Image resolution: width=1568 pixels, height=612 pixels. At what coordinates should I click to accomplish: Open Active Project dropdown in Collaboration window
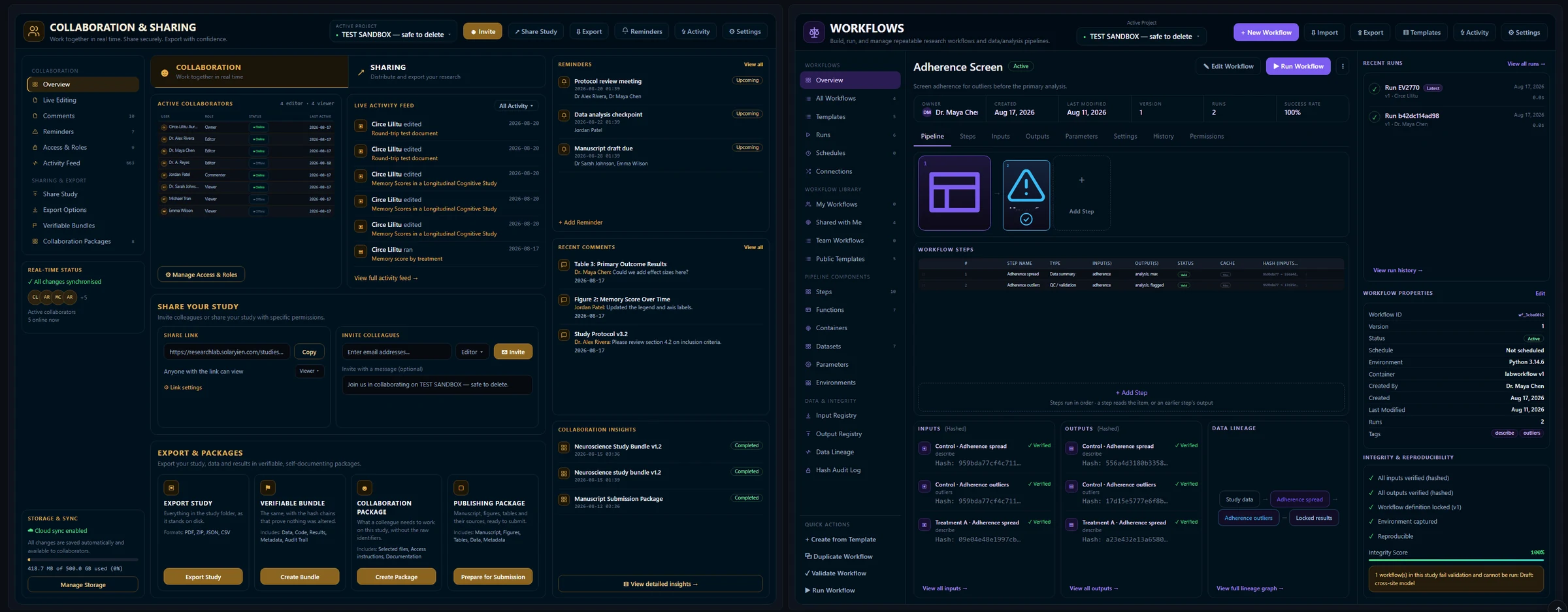pos(394,31)
